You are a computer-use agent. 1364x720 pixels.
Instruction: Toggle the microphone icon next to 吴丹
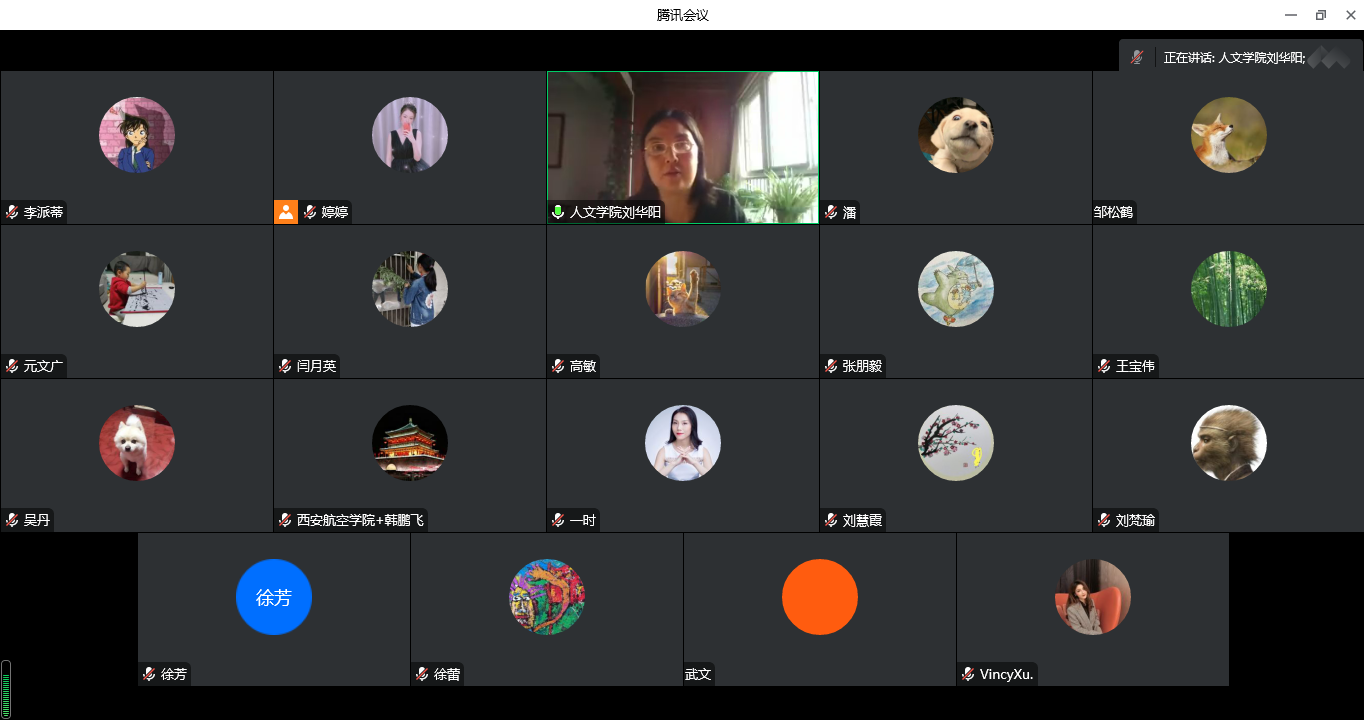click(12, 520)
